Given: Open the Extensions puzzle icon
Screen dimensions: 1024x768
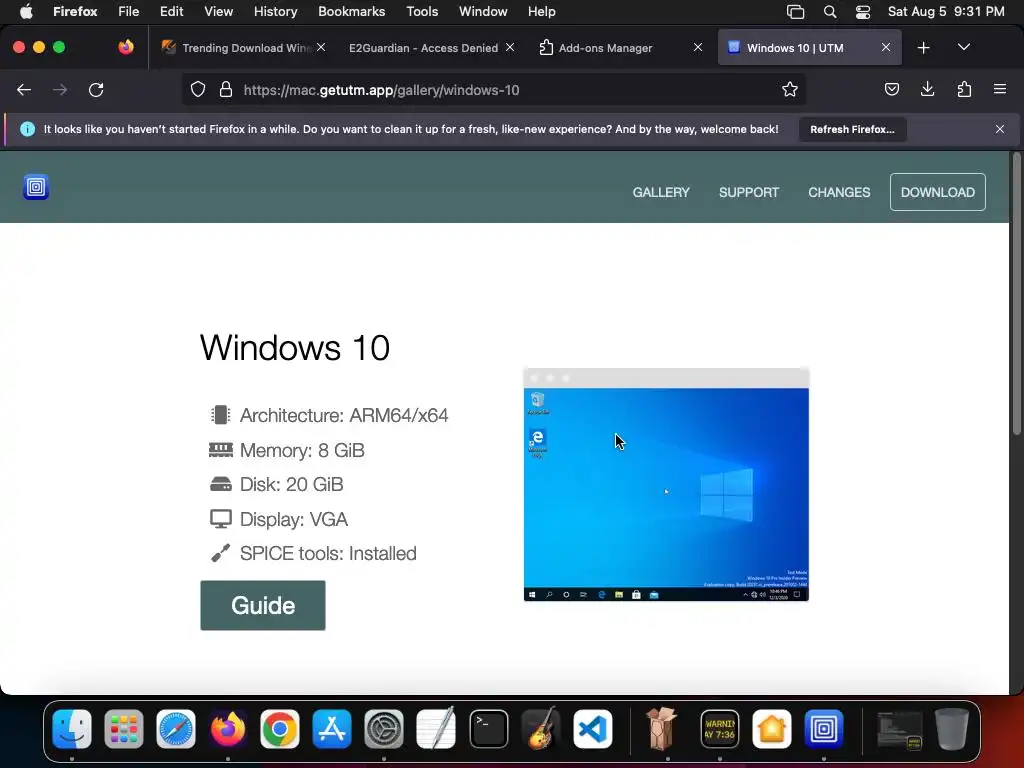Looking at the screenshot, I should click(964, 89).
